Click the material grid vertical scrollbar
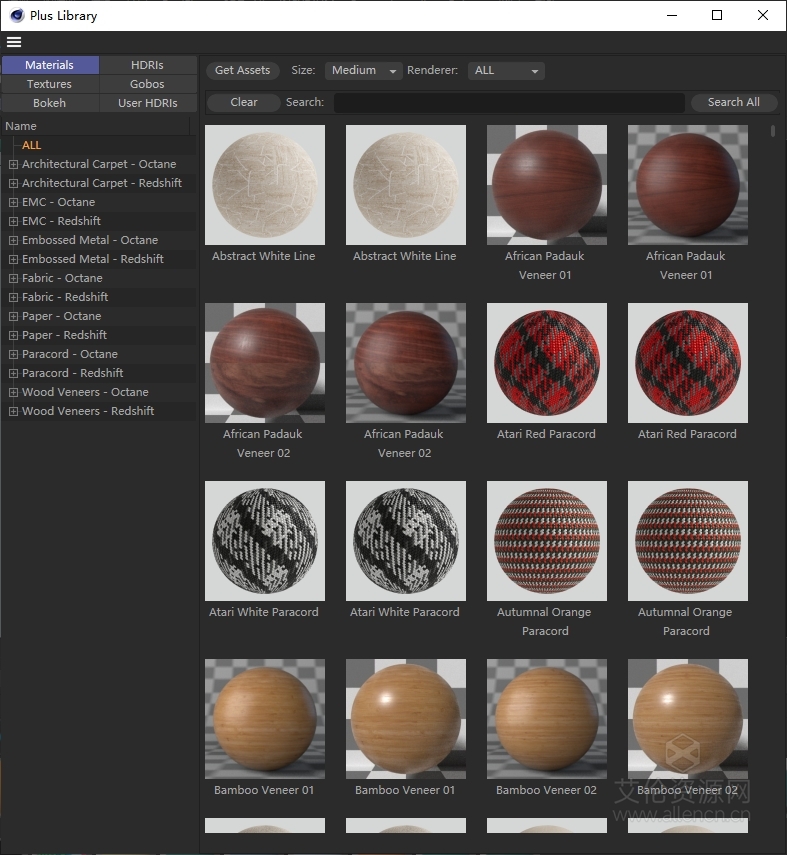787x855 pixels. click(773, 131)
